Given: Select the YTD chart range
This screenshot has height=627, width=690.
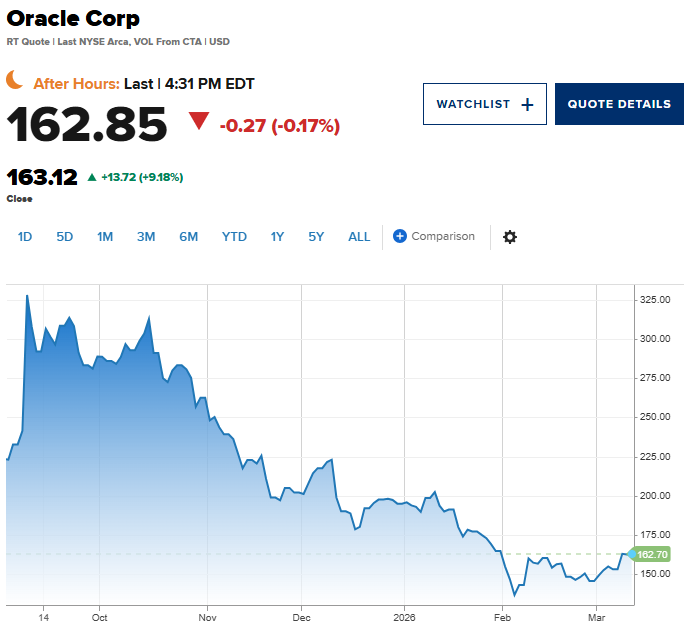Looking at the screenshot, I should (234, 237).
